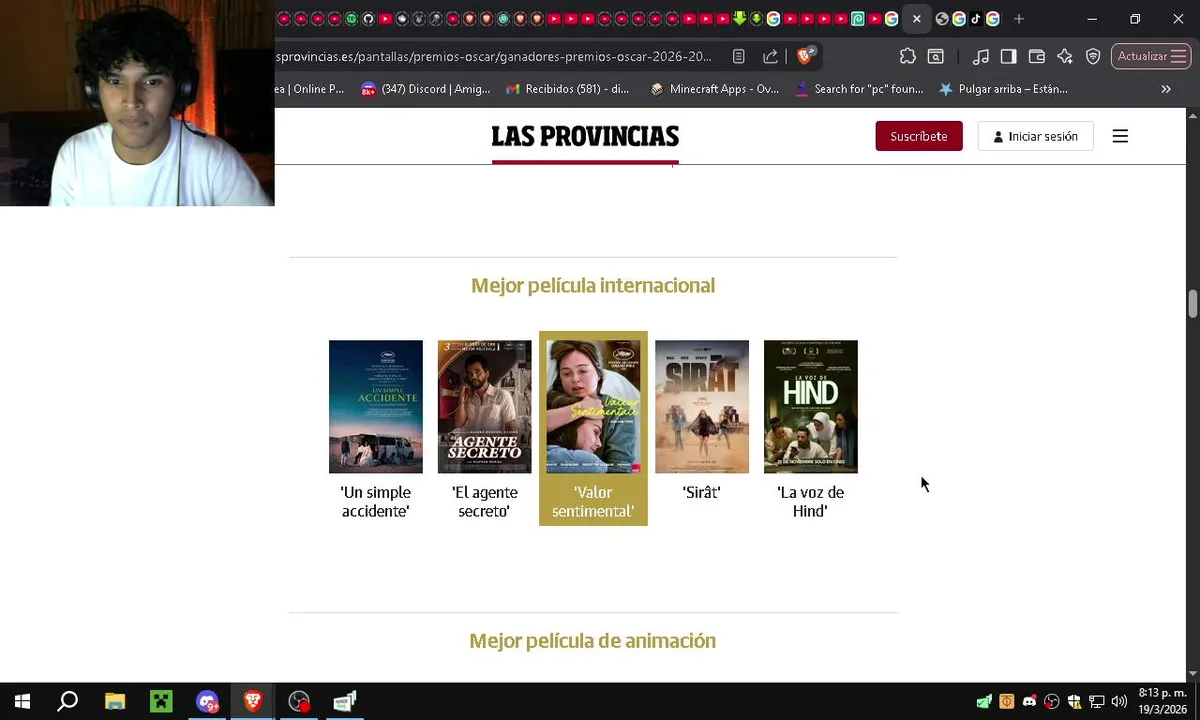This screenshot has width=1200, height=720.
Task: Click the page vertical scrollbar thumb
Action: tap(1192, 304)
